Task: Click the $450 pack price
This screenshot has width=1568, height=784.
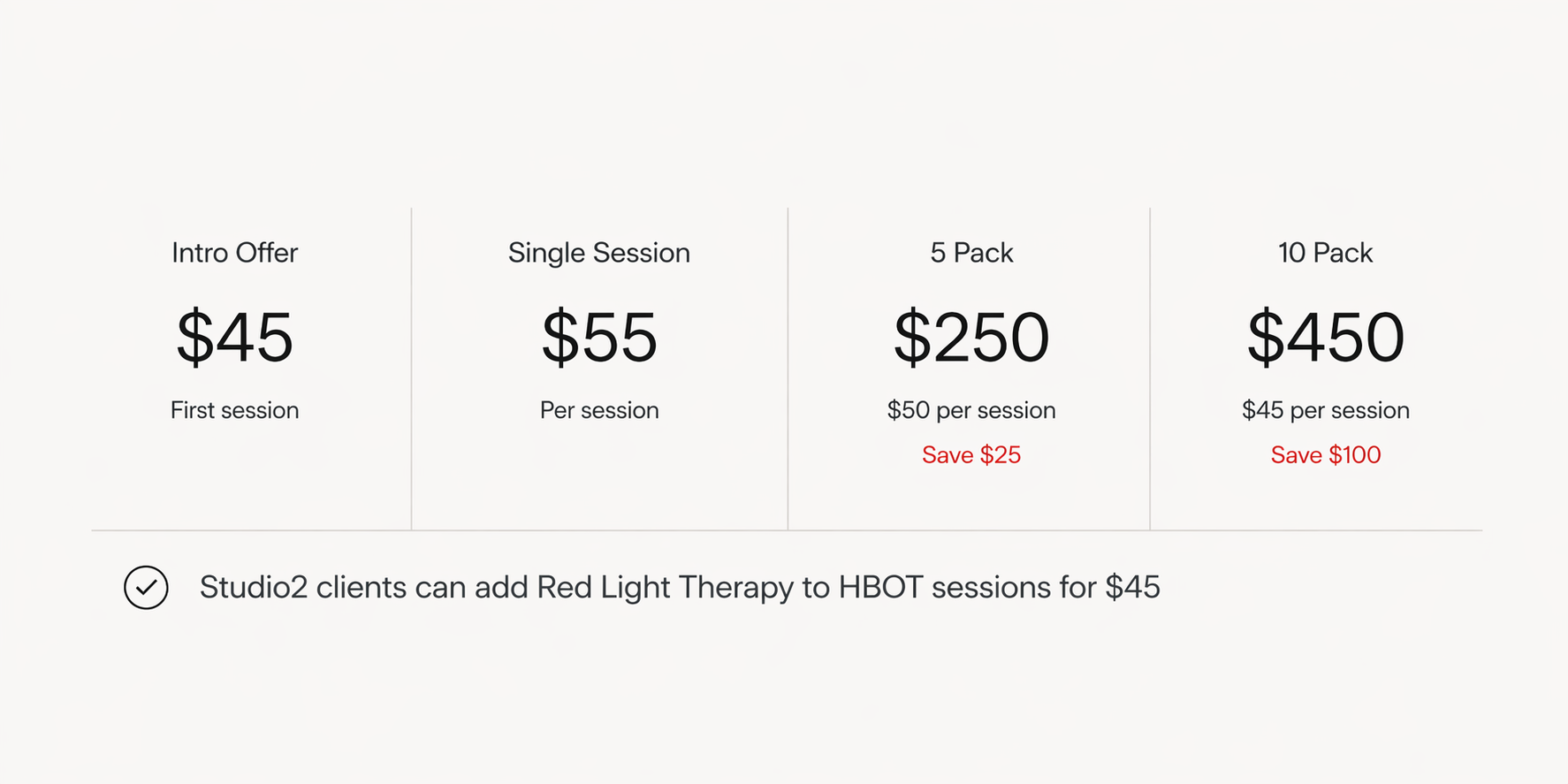Action: click(1325, 337)
